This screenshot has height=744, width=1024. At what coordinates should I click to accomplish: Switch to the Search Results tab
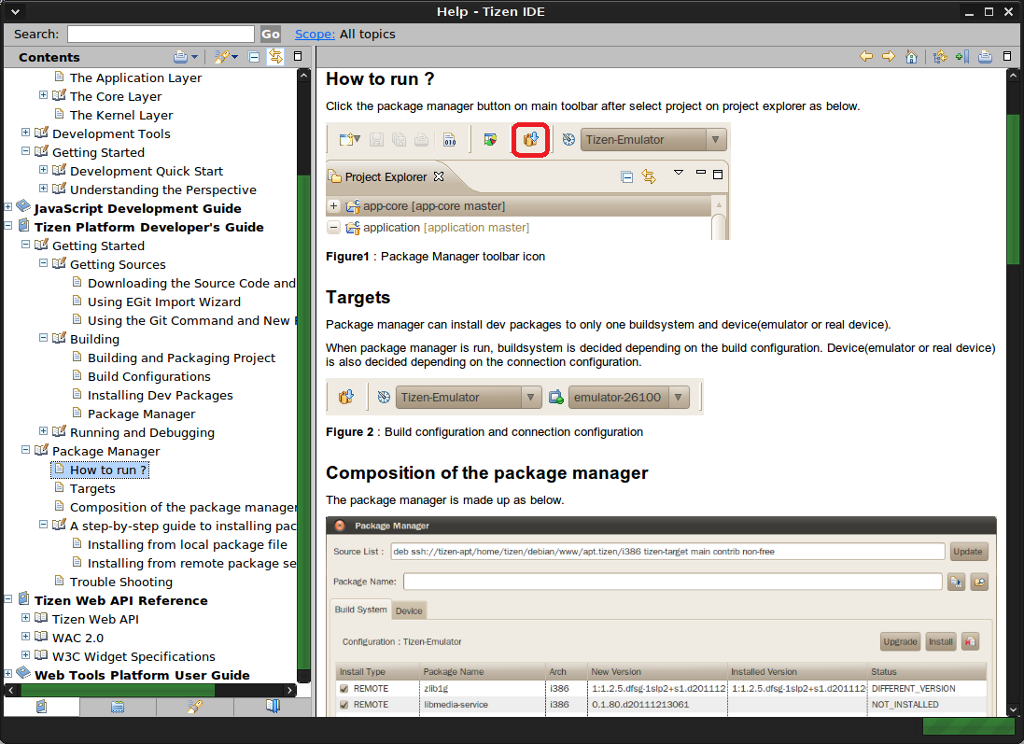pyautogui.click(x=195, y=707)
